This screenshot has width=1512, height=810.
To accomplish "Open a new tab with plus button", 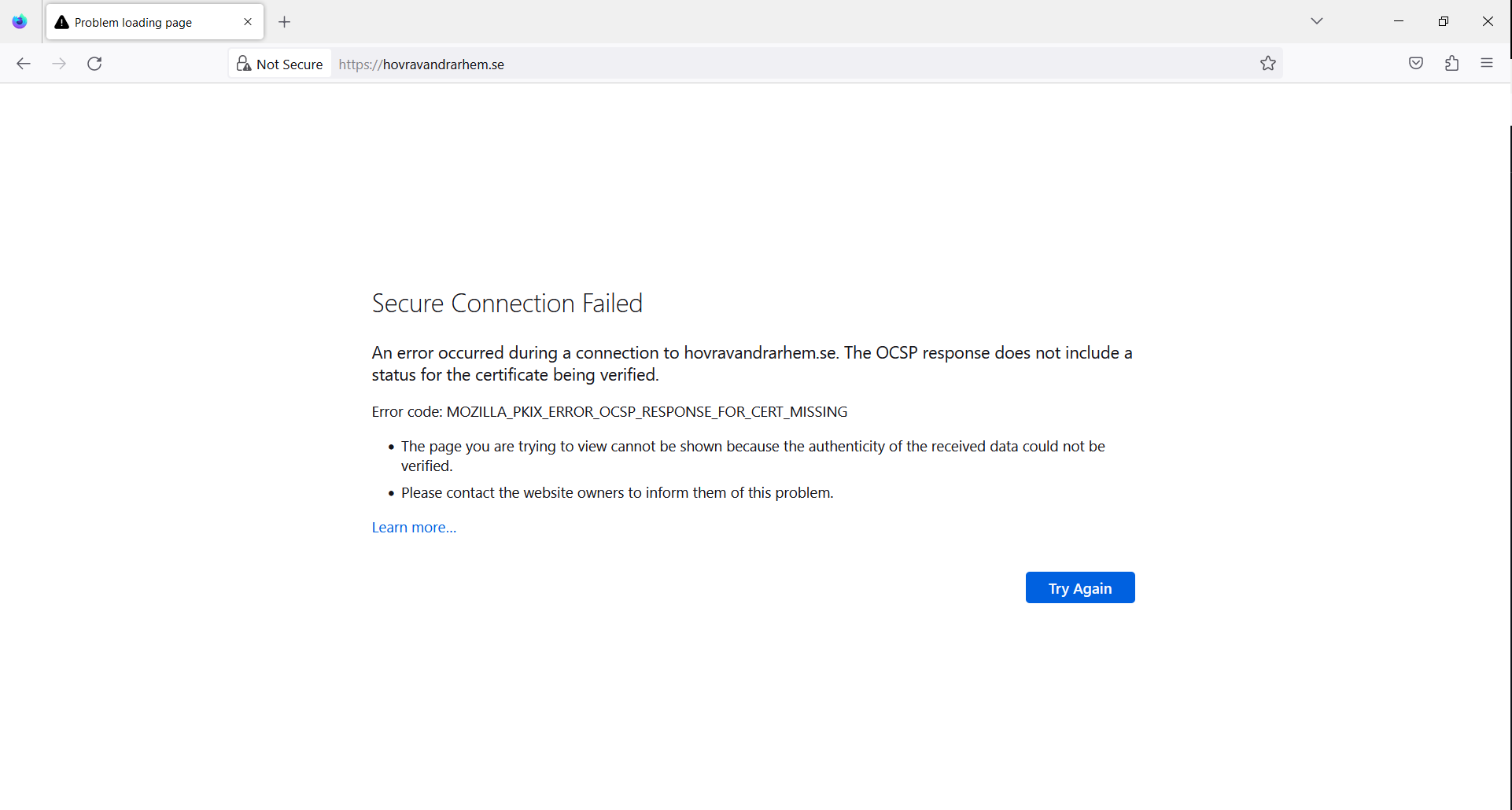I will tap(284, 22).
